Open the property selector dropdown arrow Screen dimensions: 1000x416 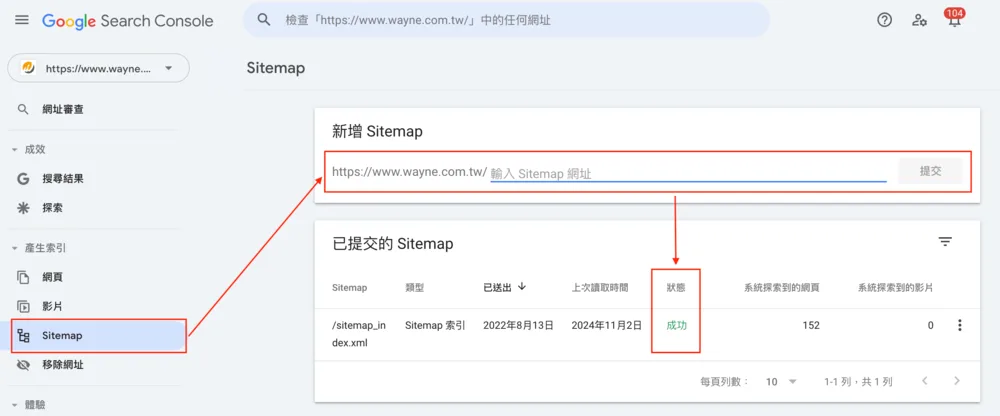click(168, 68)
